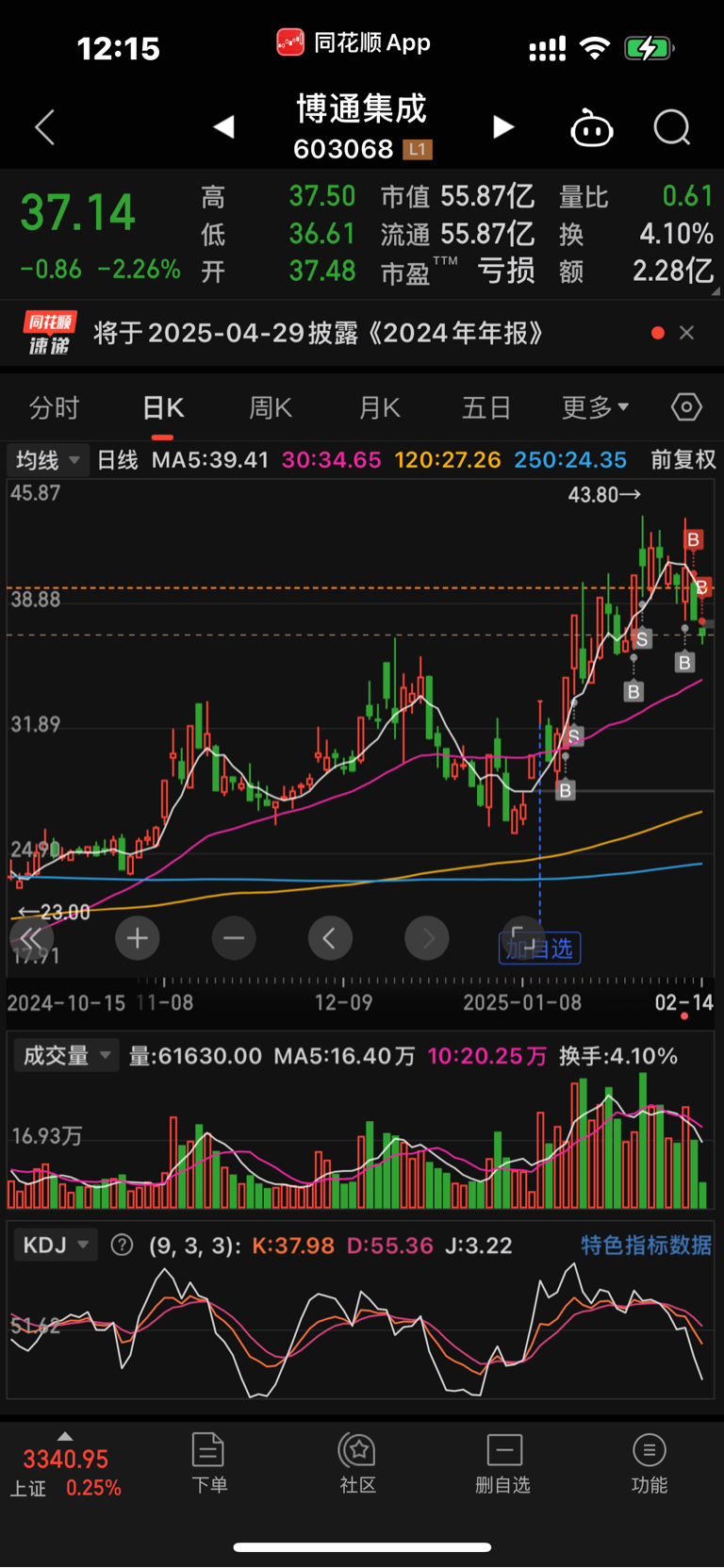Switch to next stock with right triangle
The width and height of the screenshot is (724, 1568).
coord(503,126)
